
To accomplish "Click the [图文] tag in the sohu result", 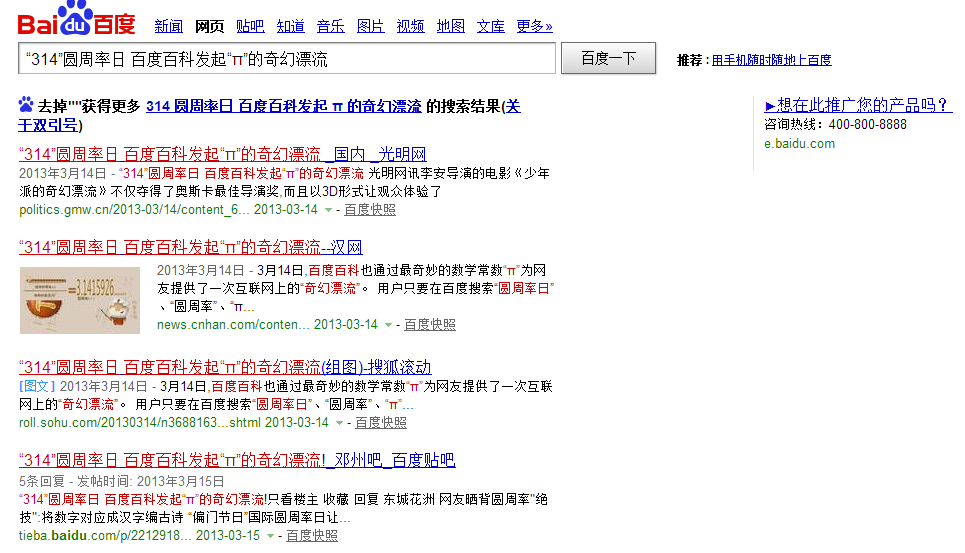I will pos(37,386).
